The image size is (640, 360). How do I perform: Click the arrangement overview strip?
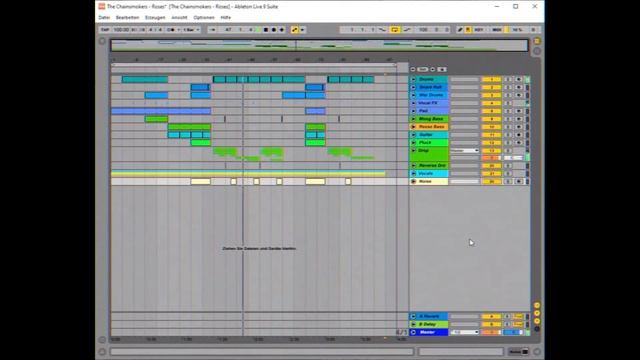(319, 45)
